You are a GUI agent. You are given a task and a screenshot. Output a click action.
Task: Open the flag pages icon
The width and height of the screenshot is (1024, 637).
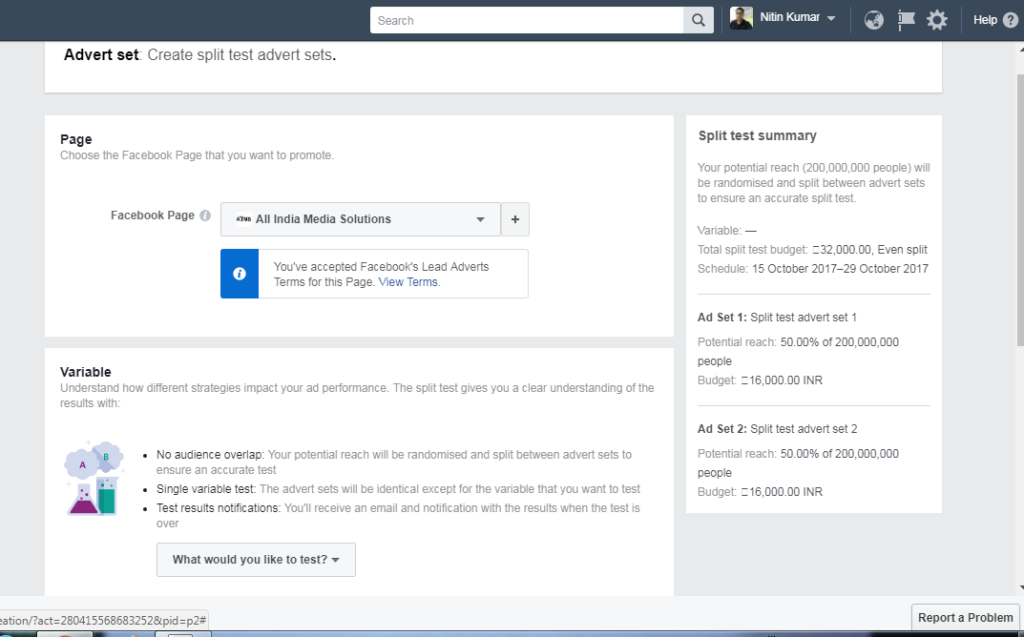click(906, 20)
